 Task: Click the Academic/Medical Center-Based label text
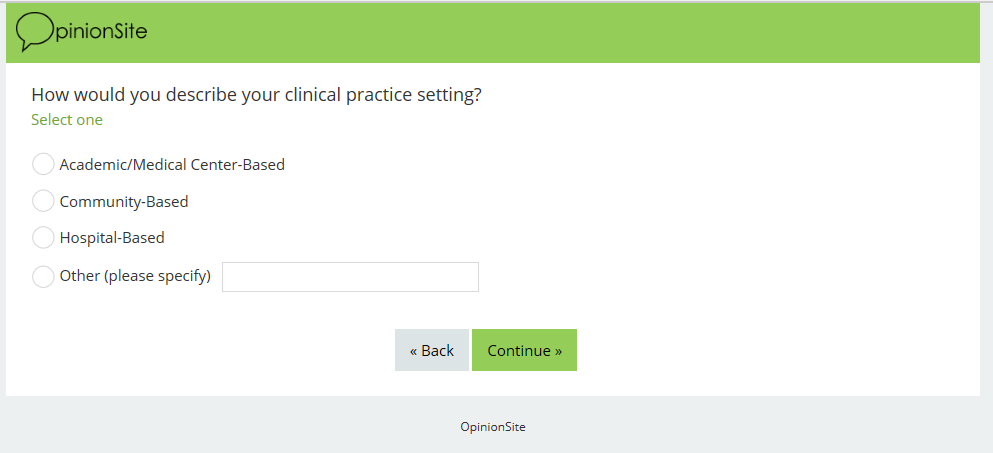pos(172,165)
